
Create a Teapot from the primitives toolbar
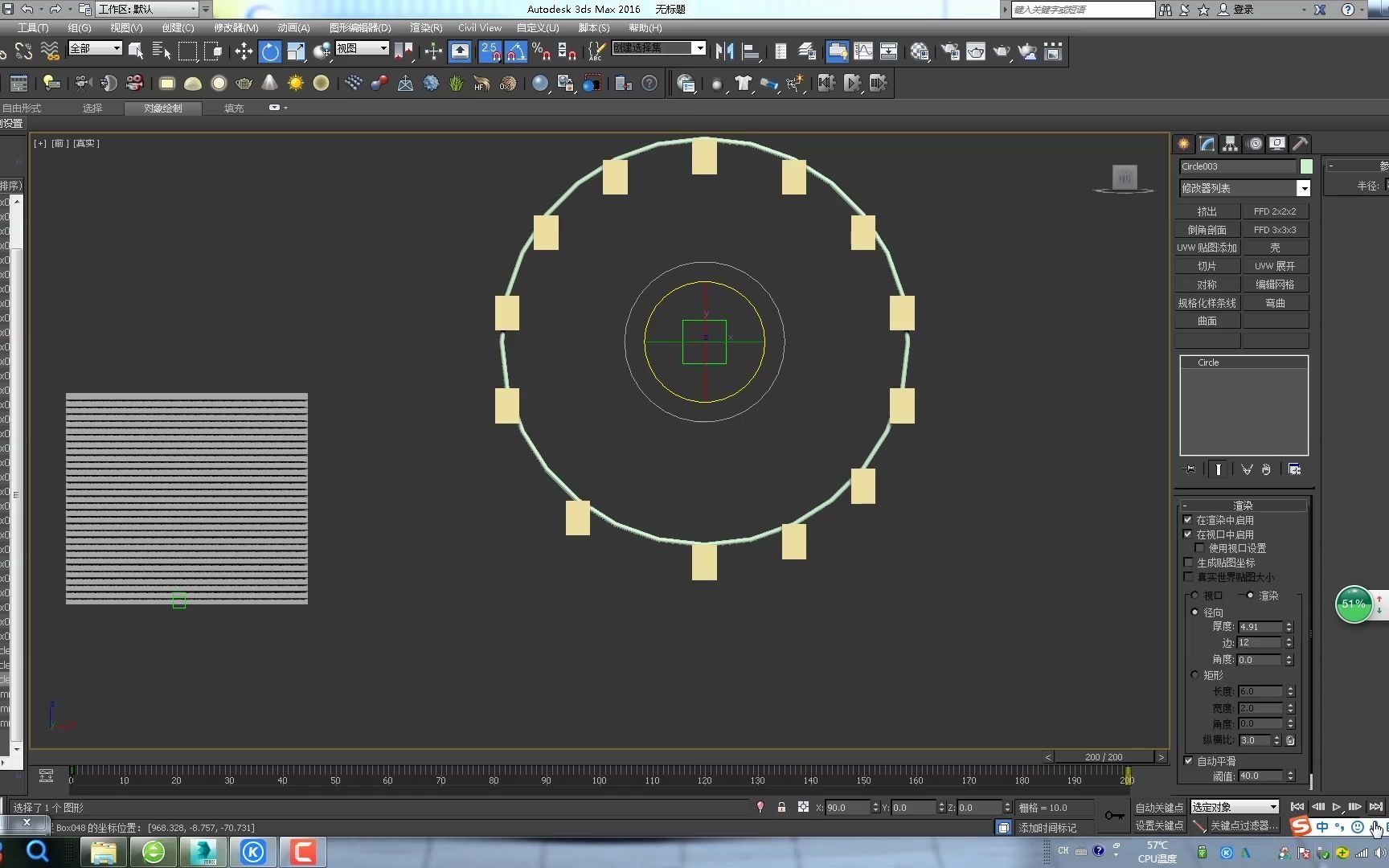point(244,84)
